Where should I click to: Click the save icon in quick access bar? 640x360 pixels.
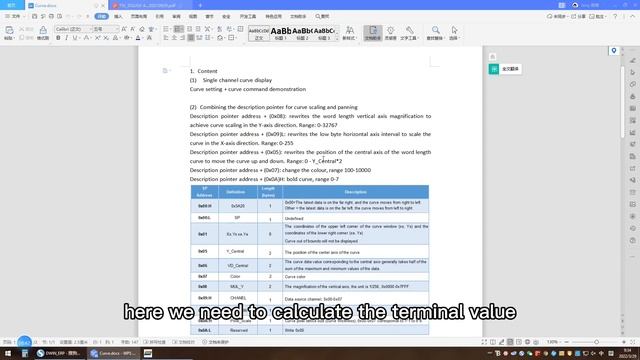pos(34,16)
